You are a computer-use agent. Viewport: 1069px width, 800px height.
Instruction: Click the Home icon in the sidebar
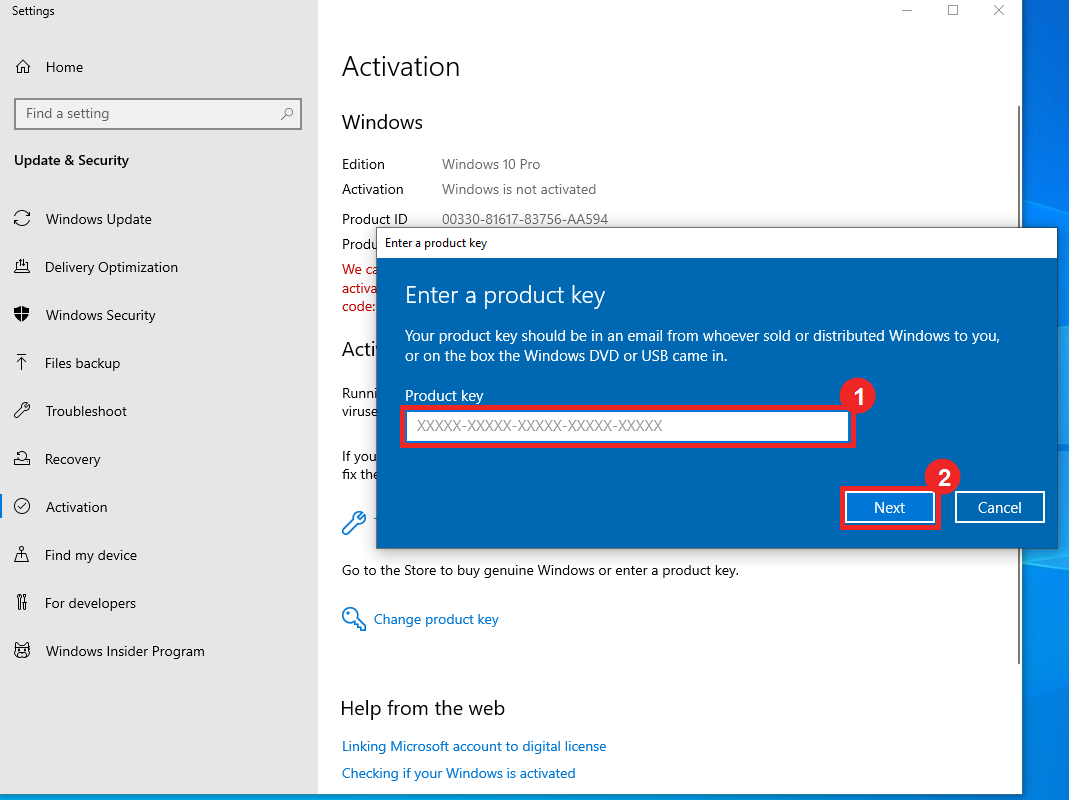click(23, 67)
